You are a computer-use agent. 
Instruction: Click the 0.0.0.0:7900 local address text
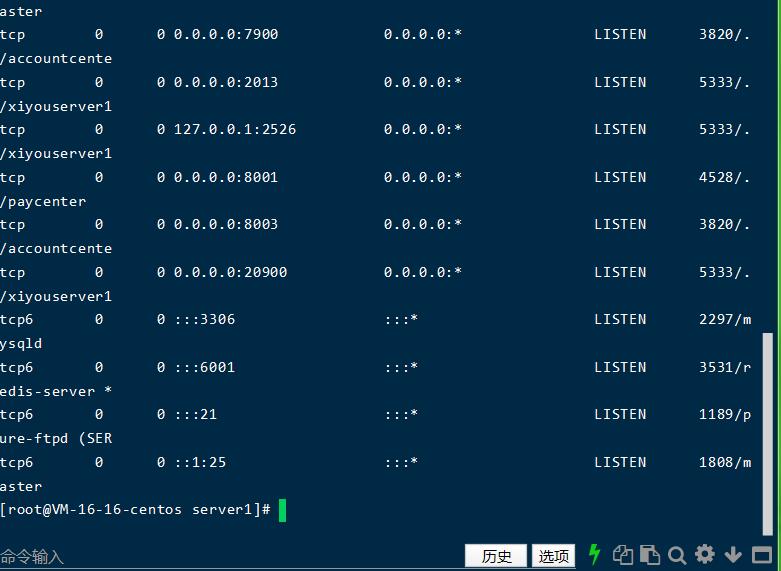(x=226, y=34)
